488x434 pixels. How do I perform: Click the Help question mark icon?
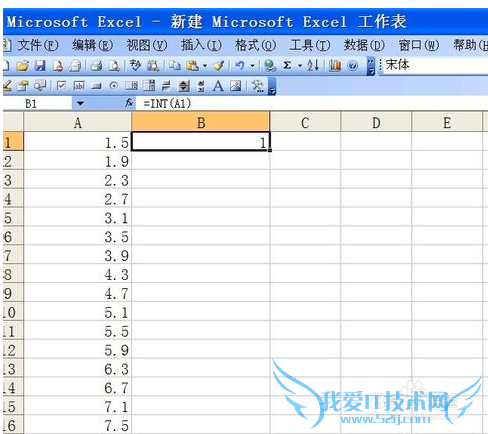coord(352,66)
